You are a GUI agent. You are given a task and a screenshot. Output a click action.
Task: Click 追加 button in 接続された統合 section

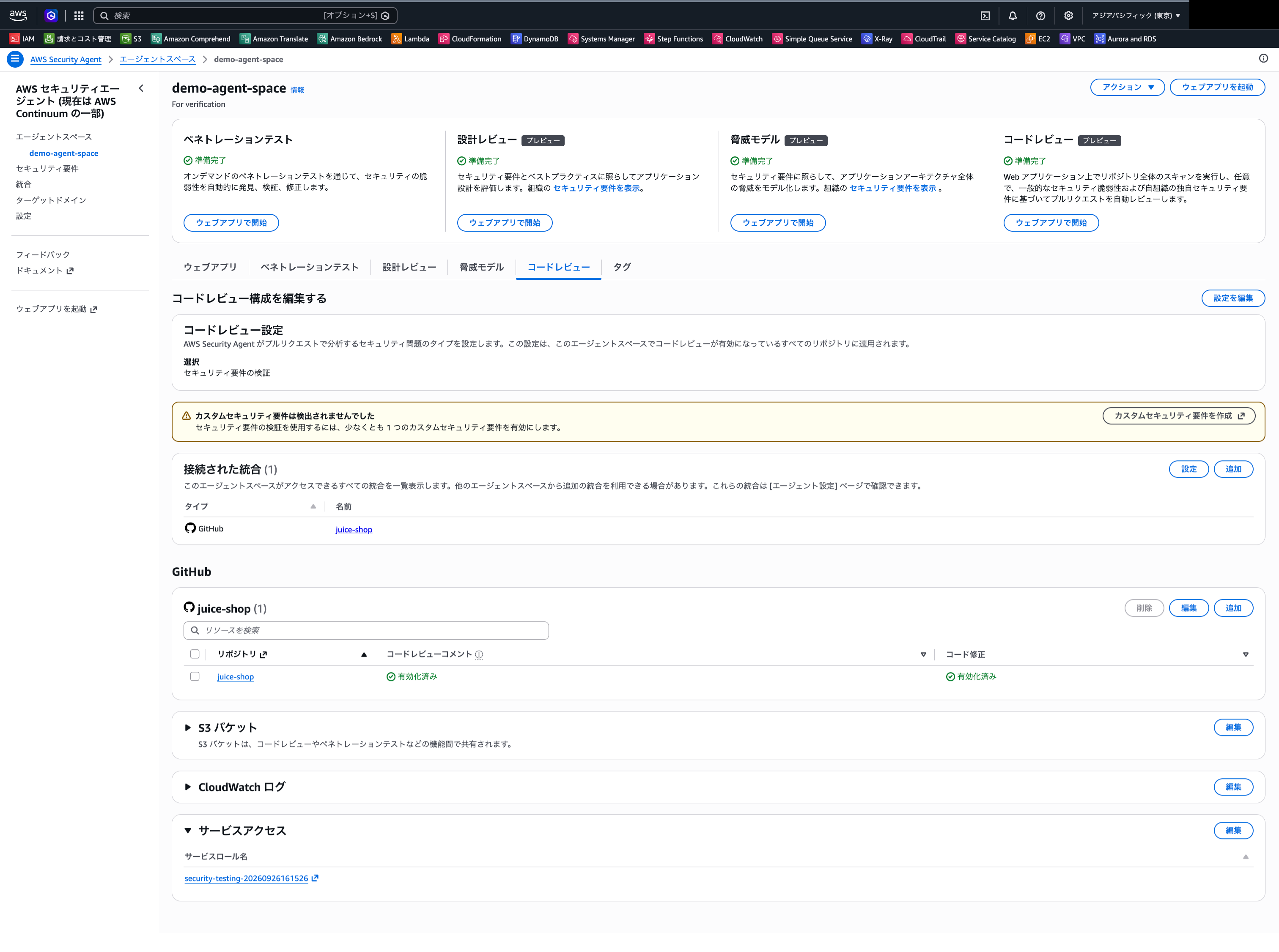point(1233,469)
